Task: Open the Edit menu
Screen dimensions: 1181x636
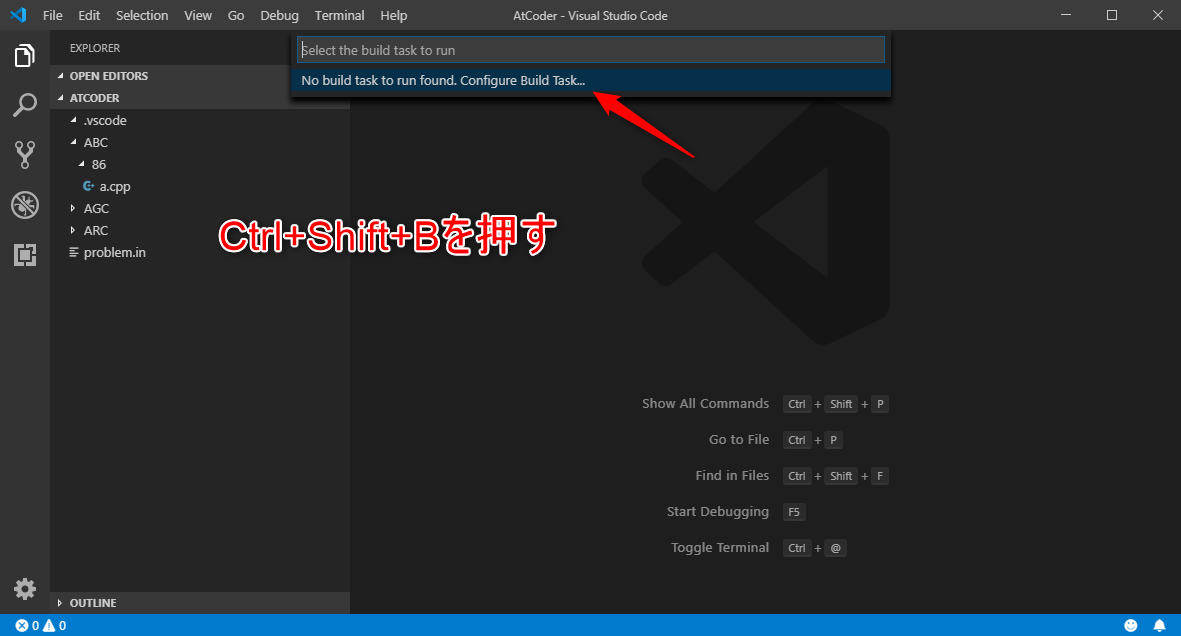Action: pos(89,15)
